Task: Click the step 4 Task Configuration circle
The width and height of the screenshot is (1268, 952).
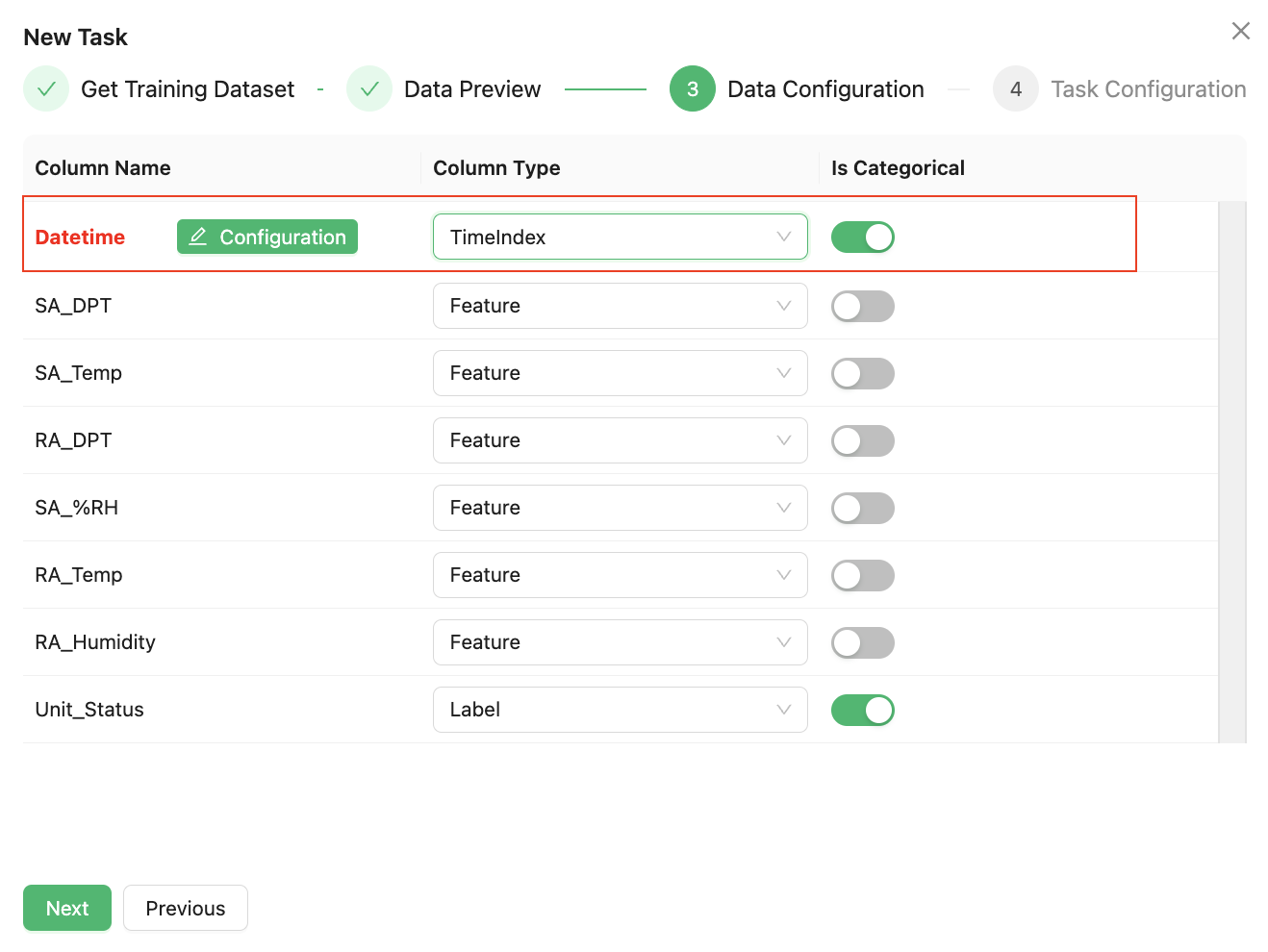Action: (1016, 89)
